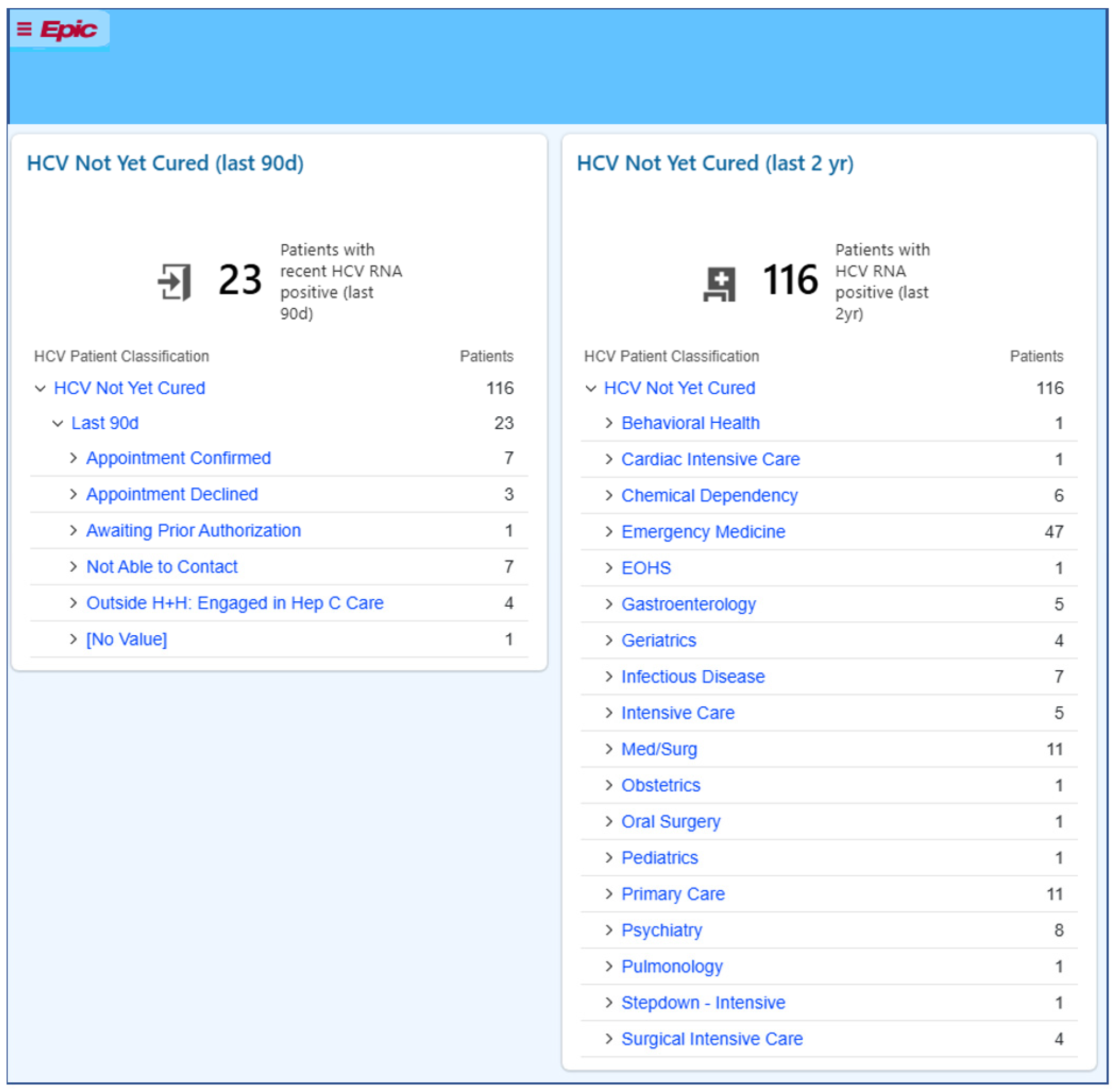The image size is (1115, 1092).
Task: Open the Chemical Dependency link
Action: click(x=709, y=496)
